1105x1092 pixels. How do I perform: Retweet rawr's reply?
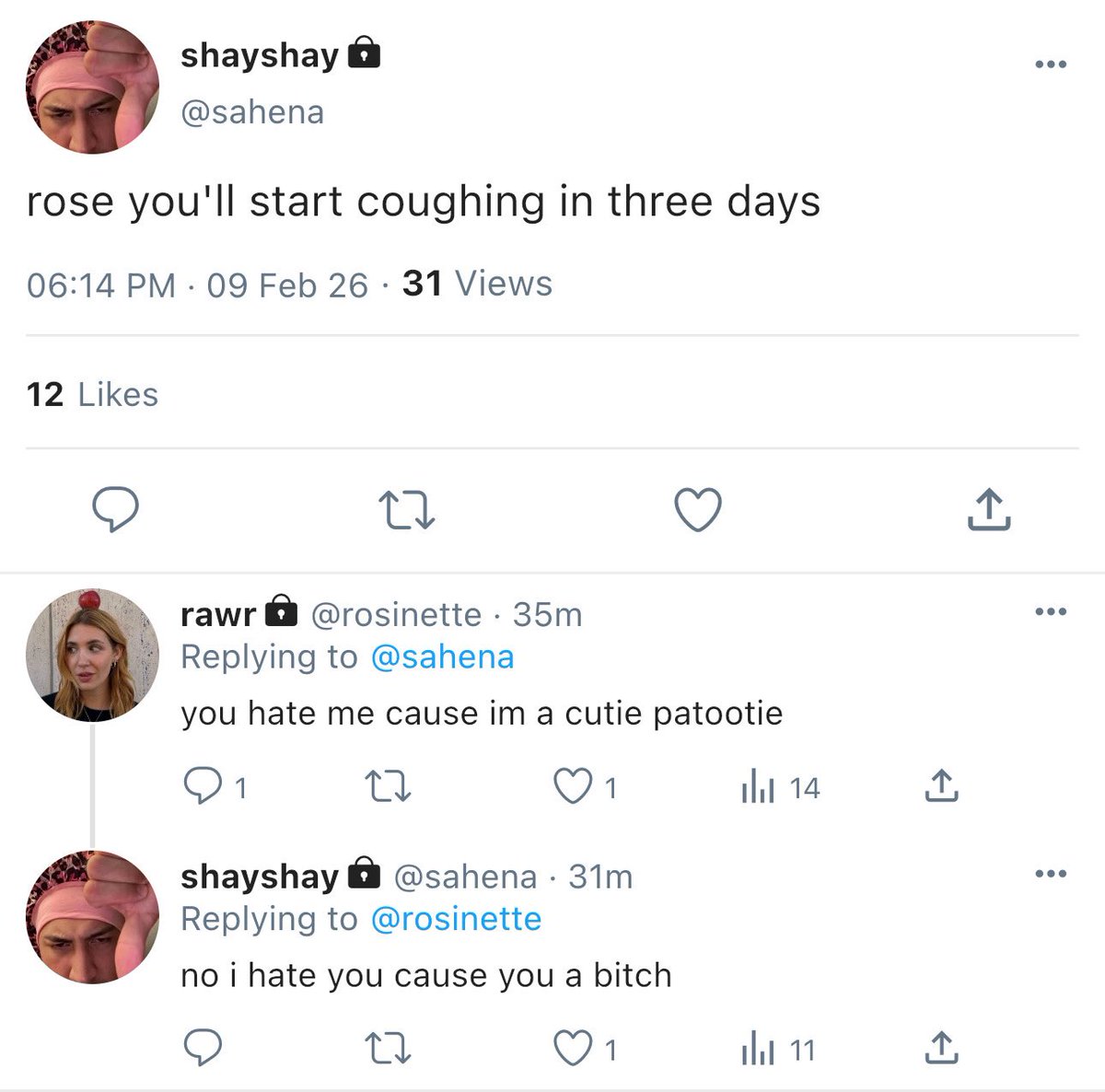coord(388,787)
